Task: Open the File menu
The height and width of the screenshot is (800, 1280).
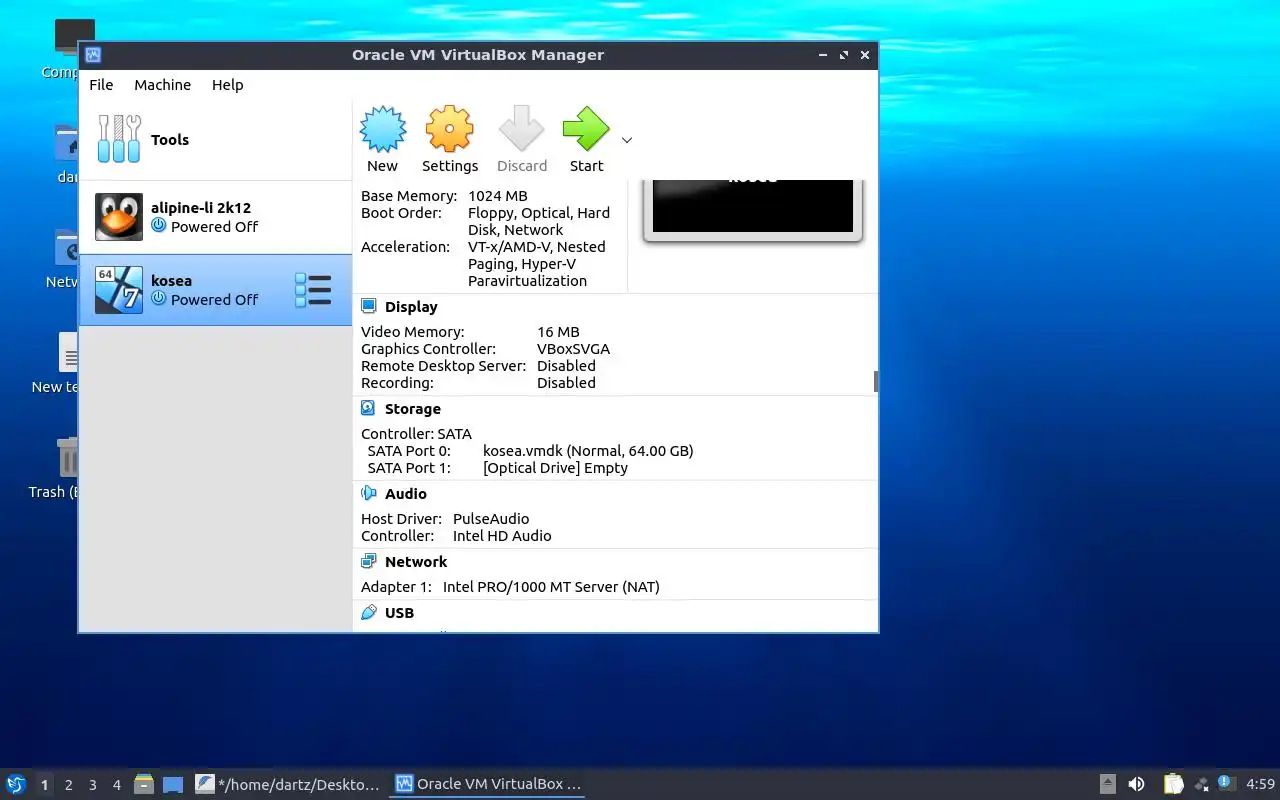Action: coord(101,85)
